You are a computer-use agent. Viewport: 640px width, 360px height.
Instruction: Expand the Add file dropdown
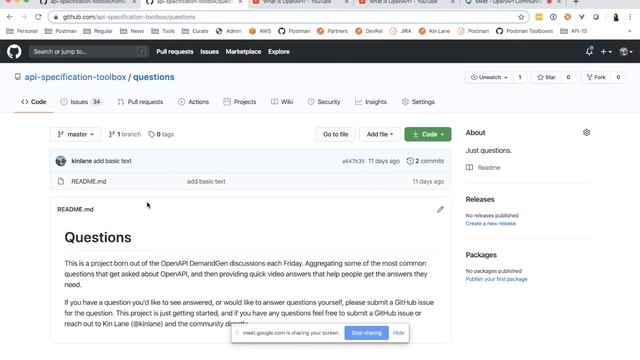(x=380, y=134)
